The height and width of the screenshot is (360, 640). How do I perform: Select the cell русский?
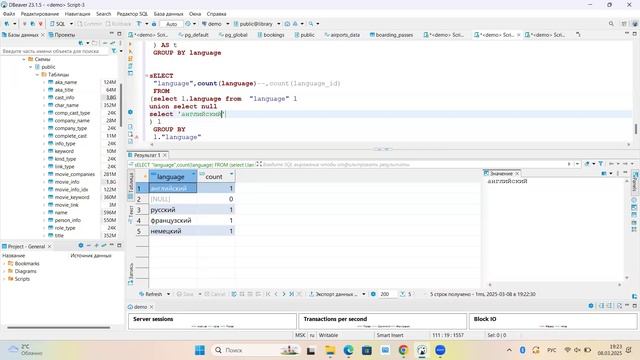173,210
